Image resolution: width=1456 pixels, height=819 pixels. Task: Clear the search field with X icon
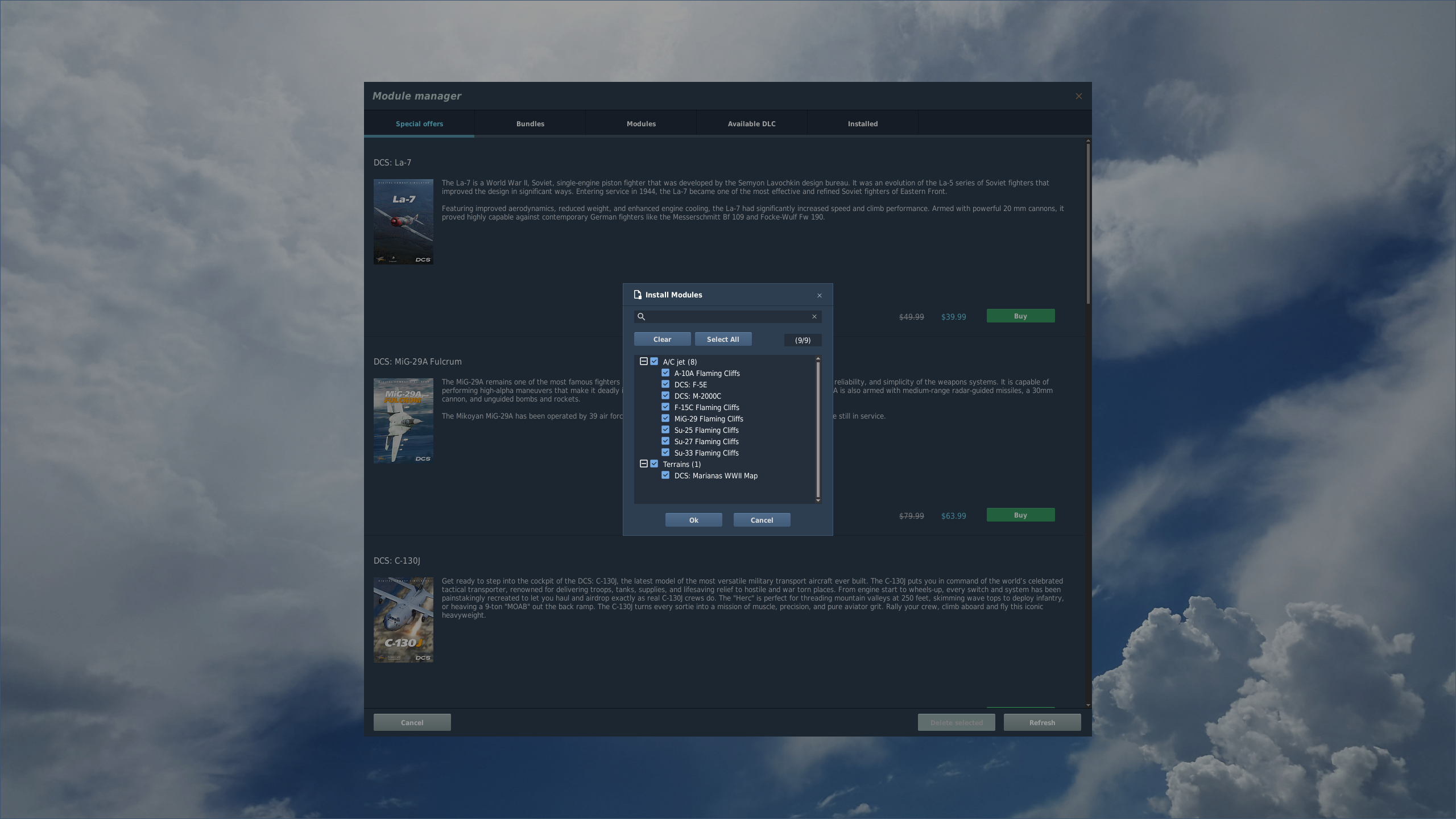click(814, 317)
